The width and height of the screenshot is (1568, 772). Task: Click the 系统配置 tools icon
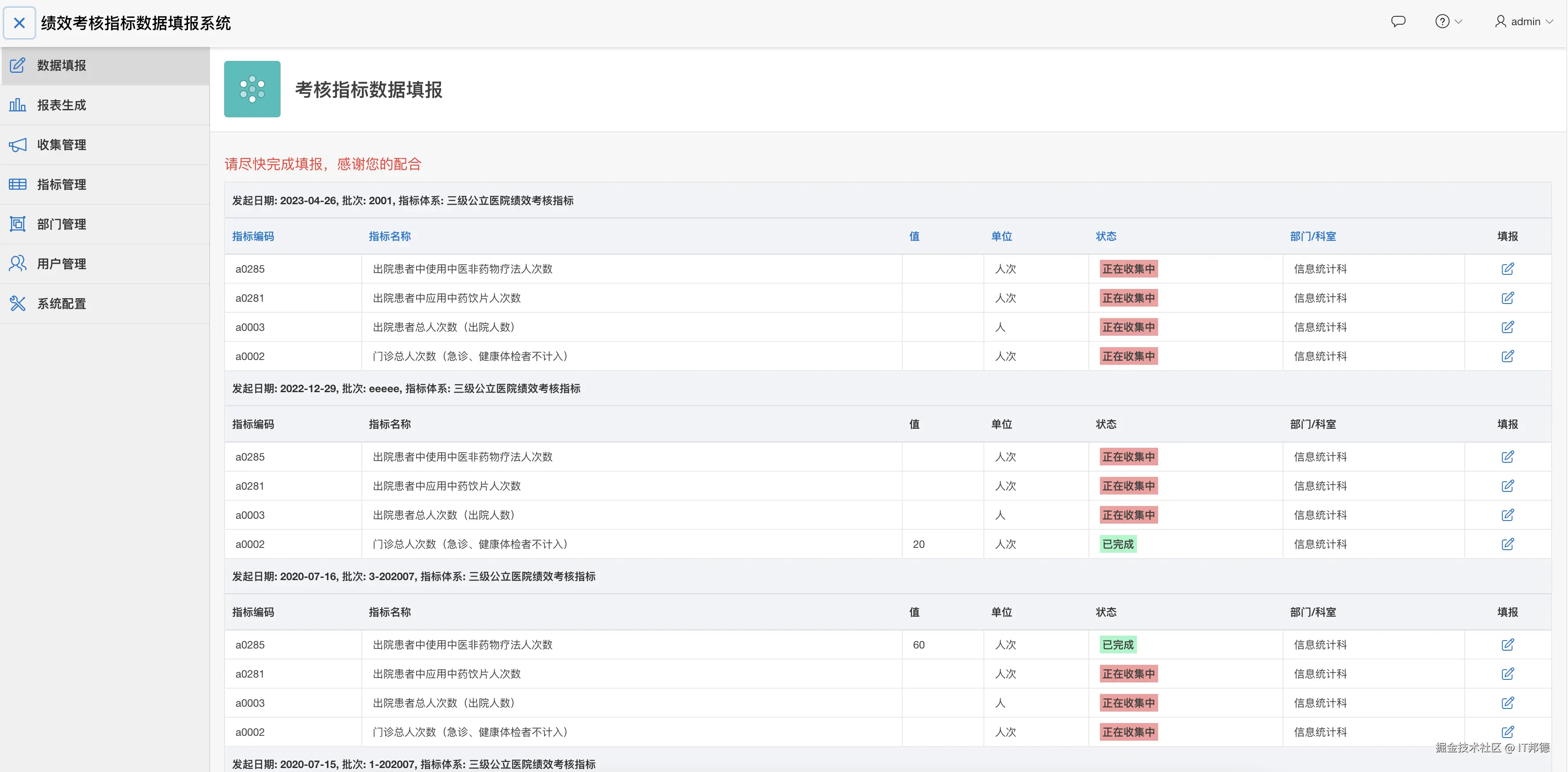[18, 303]
